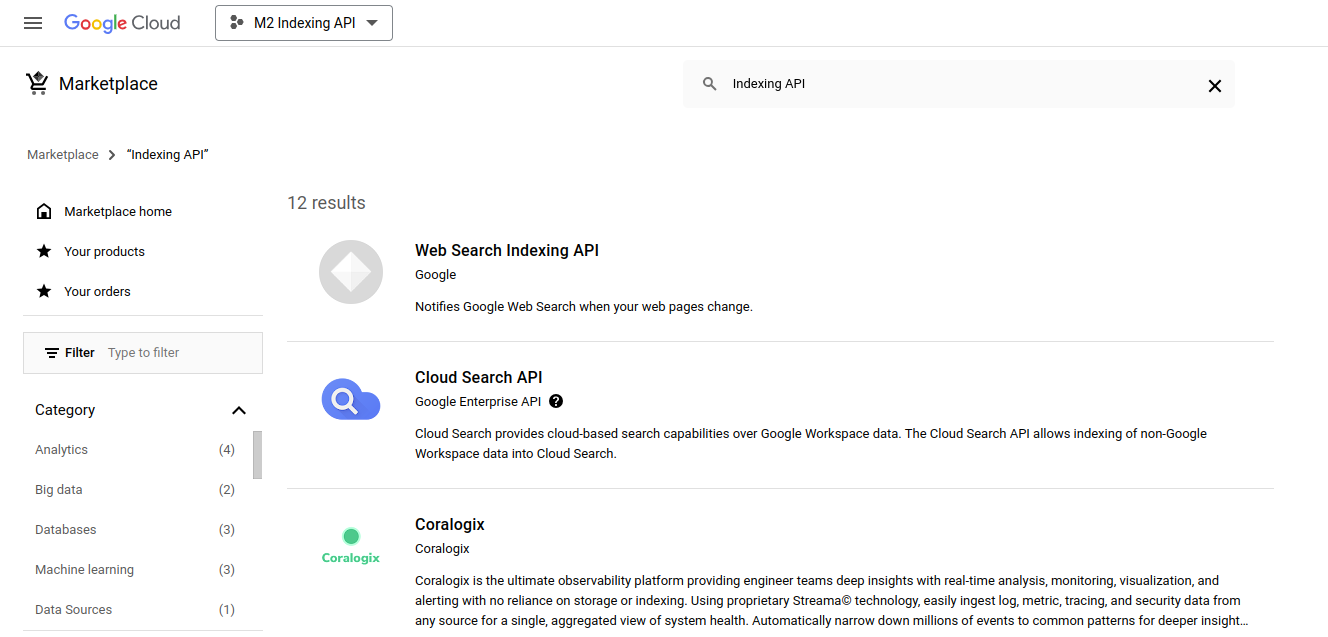Image resolution: width=1328 pixels, height=637 pixels.
Task: Click the Google Cloud logo
Action: click(x=122, y=23)
